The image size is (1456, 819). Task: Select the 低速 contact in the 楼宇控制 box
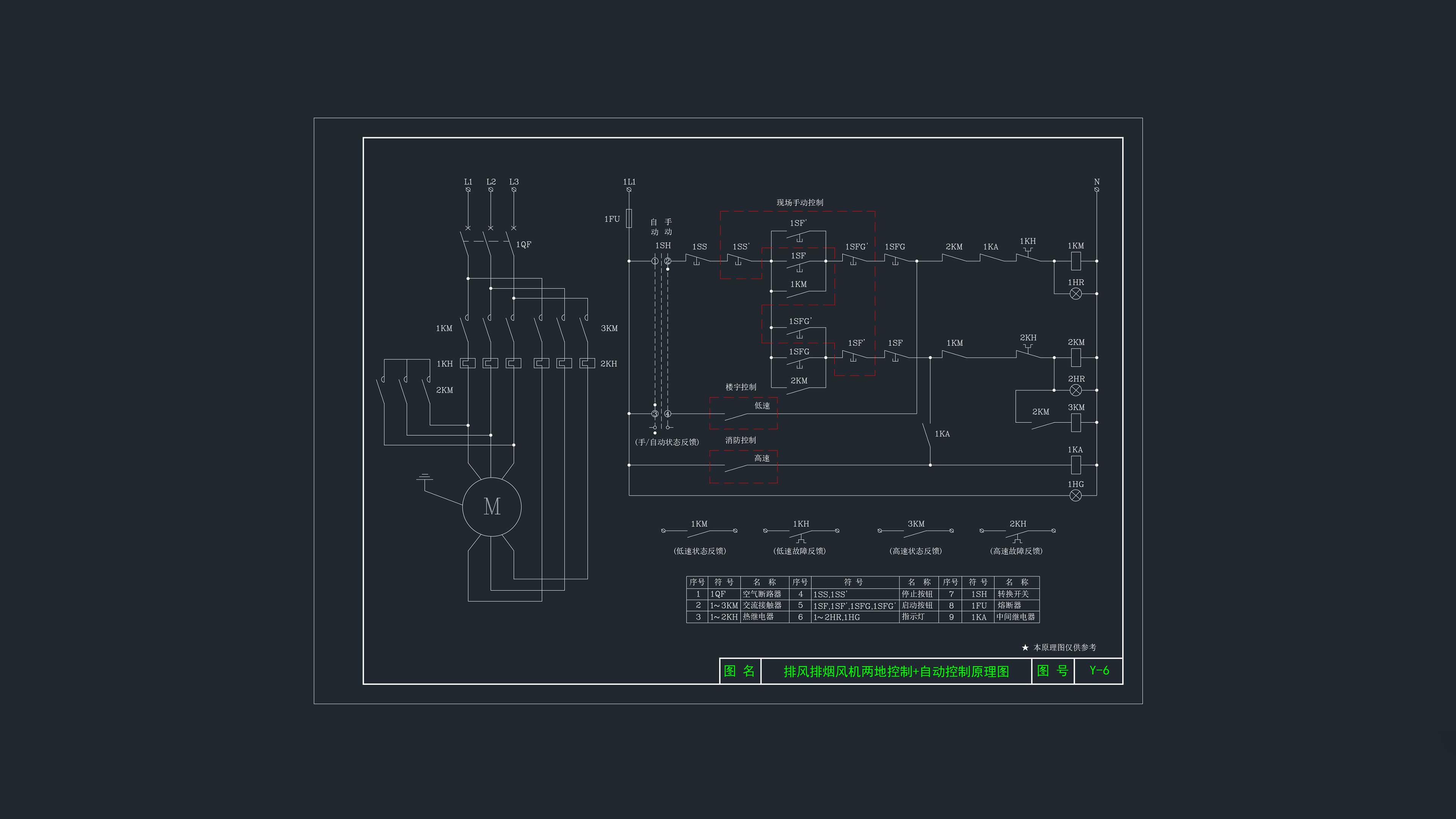coord(736,417)
